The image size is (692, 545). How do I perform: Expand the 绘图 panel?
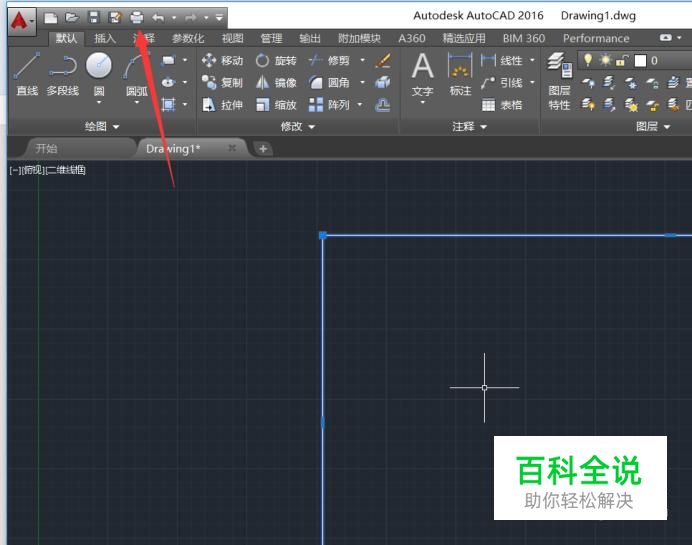coord(102,127)
